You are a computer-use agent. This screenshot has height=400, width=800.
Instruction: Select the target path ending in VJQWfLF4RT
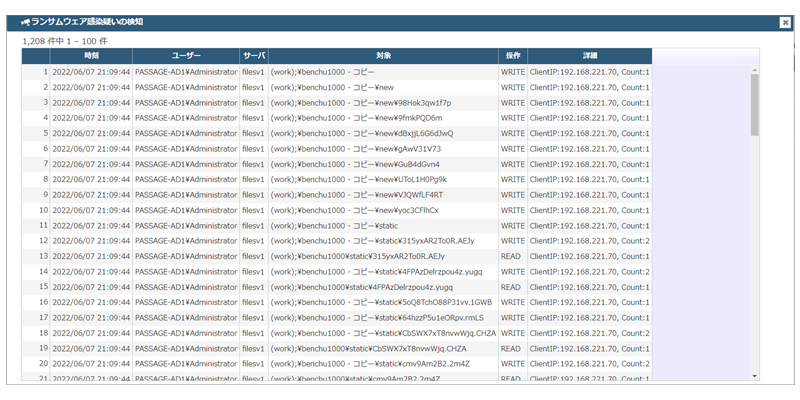click(x=357, y=195)
